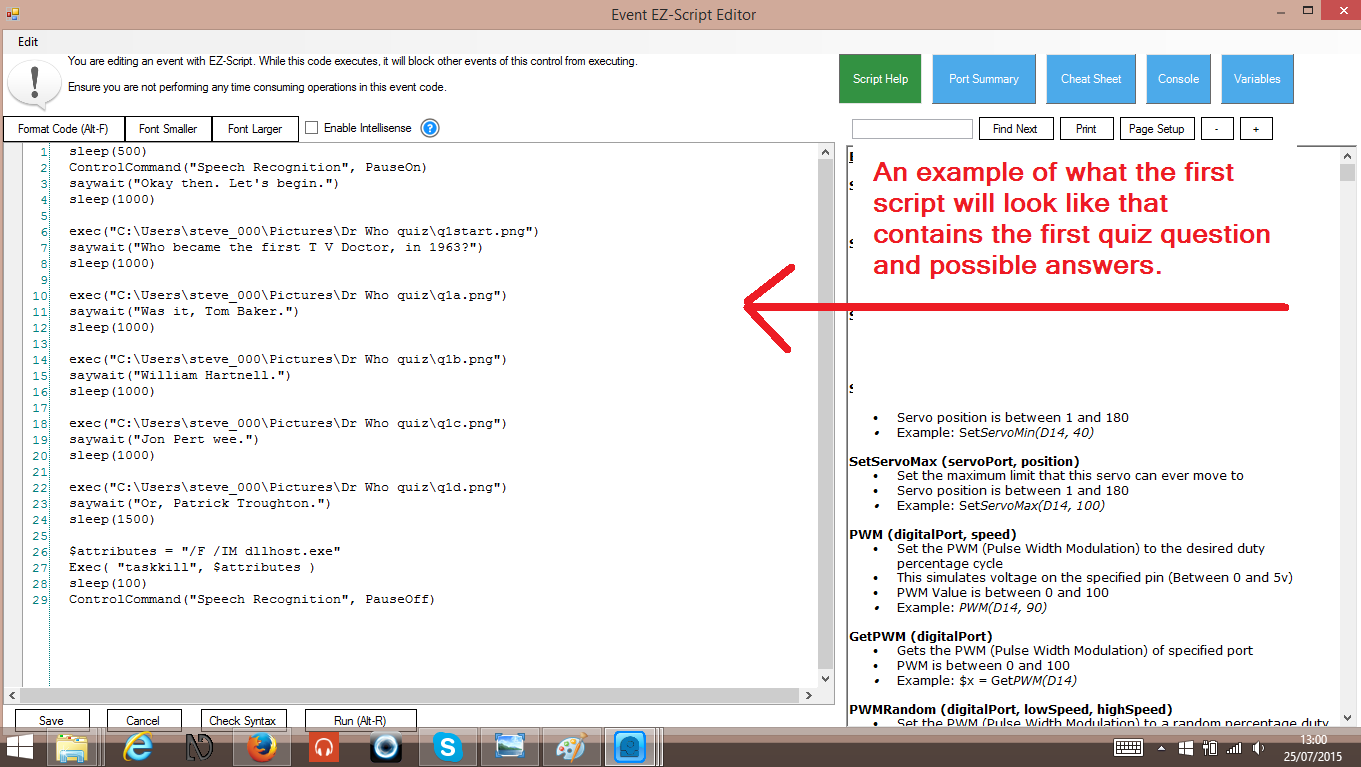The image size is (1361, 767).
Task: Click the Exec( "taskkill", $attributes ) line
Action: pos(192,567)
